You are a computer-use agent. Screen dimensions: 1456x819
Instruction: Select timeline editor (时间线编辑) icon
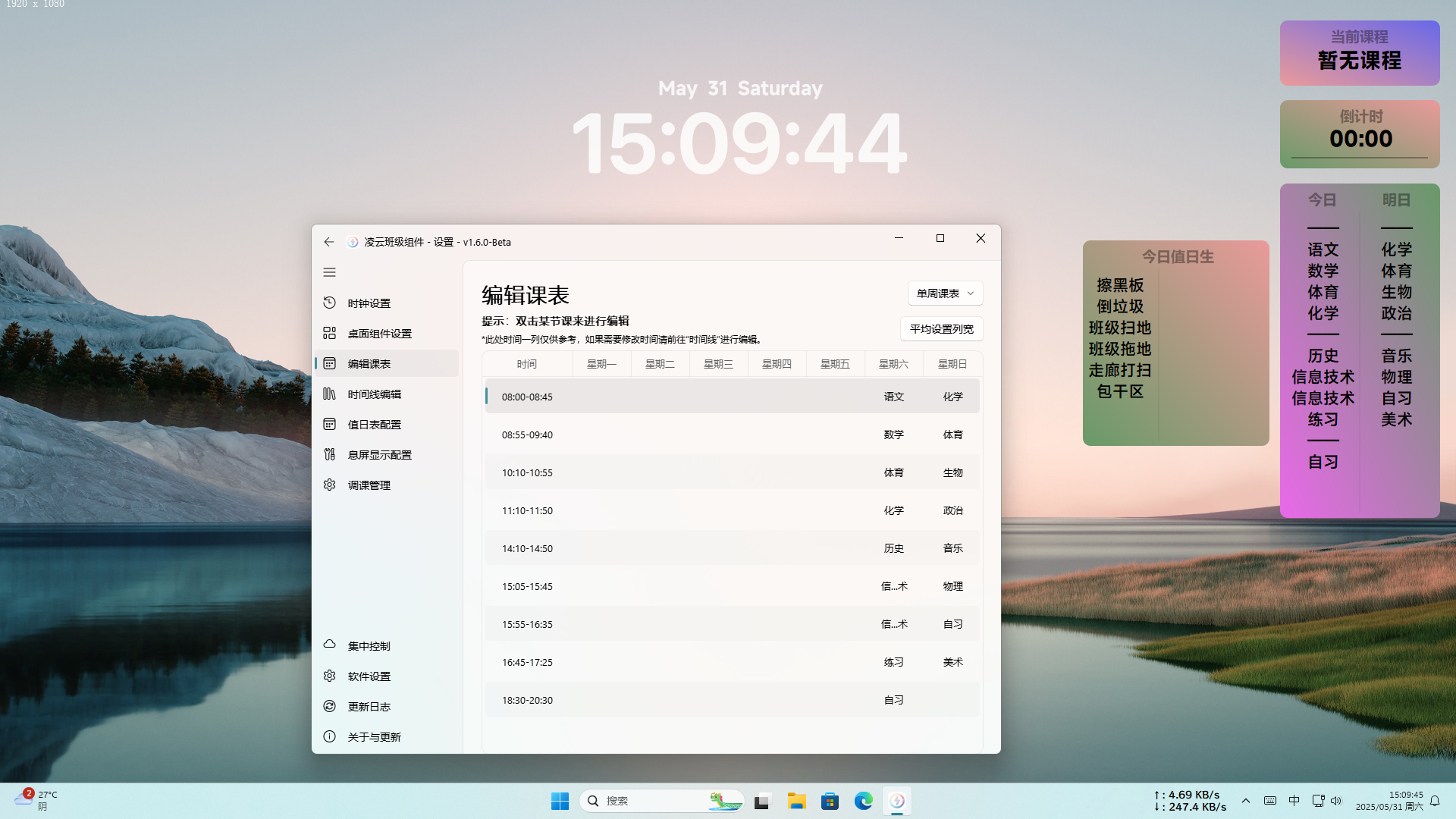coord(329,394)
